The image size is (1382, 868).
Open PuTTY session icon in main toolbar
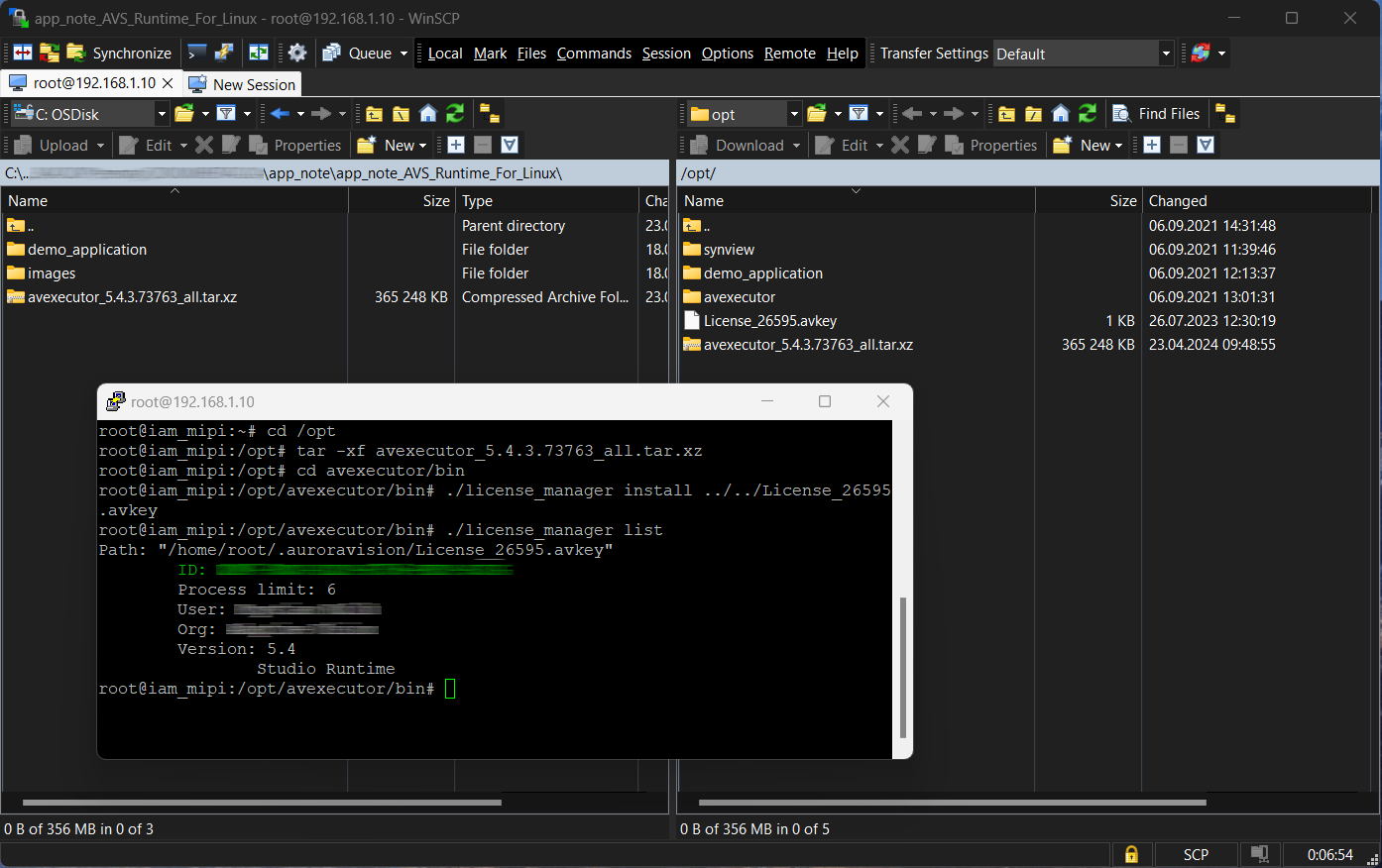[225, 54]
